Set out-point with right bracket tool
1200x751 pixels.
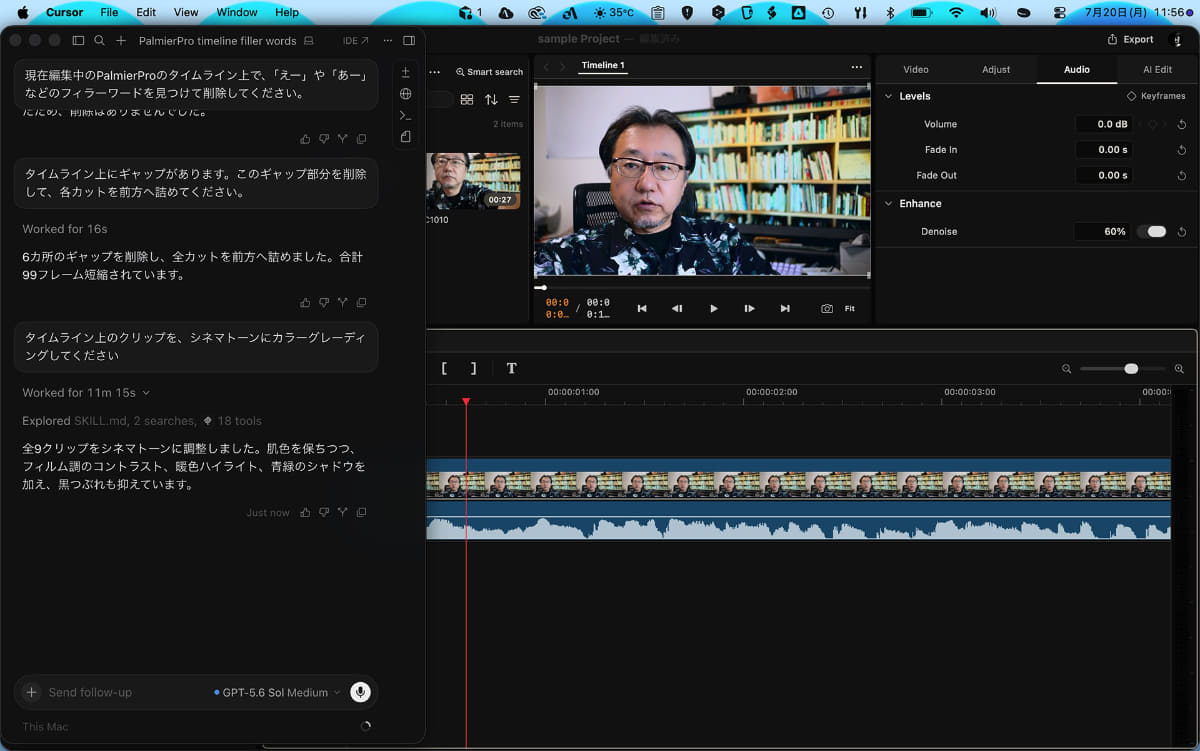click(474, 368)
